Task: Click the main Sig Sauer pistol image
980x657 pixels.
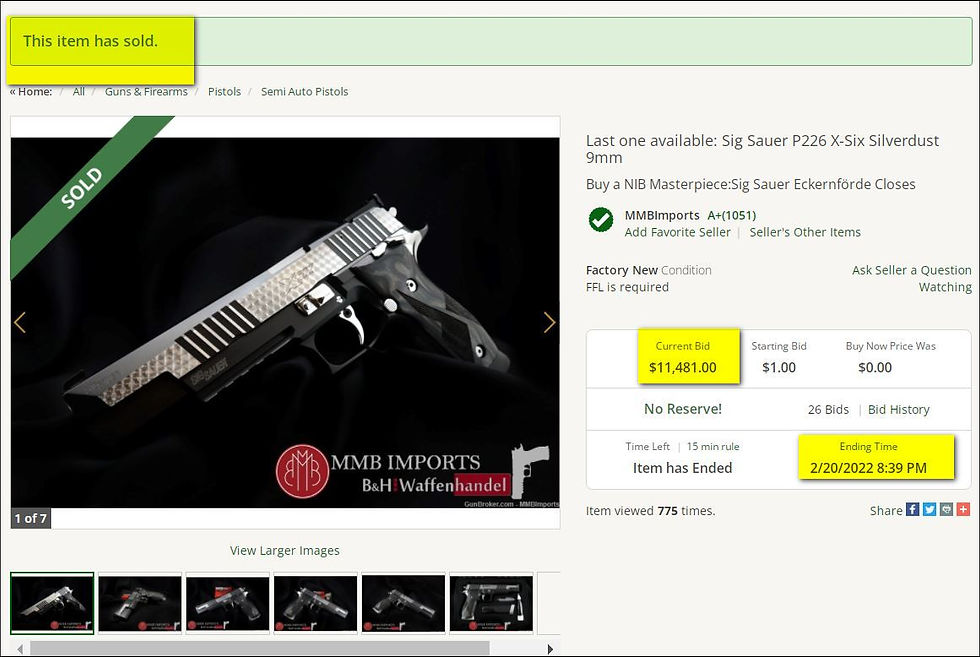Action: (x=285, y=323)
